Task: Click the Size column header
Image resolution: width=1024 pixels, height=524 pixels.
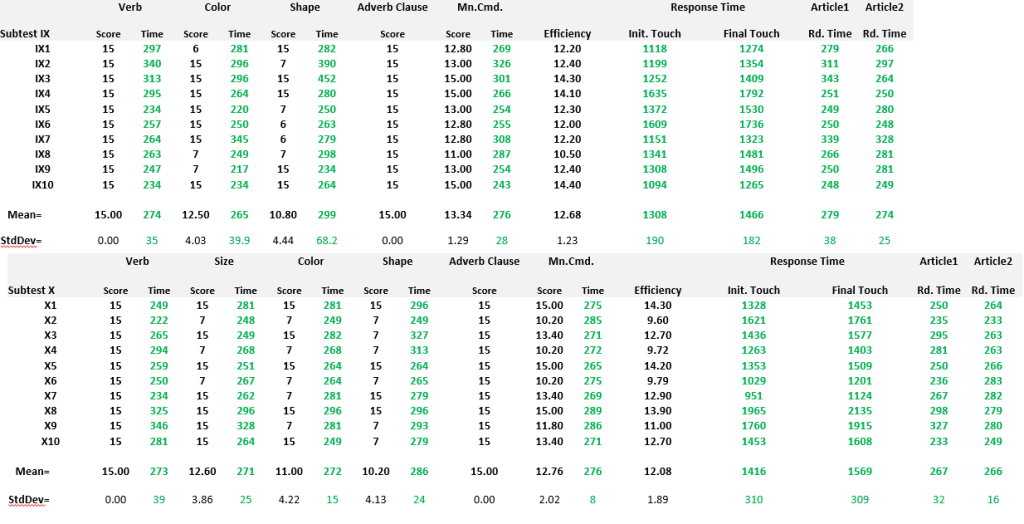Action: point(220,262)
